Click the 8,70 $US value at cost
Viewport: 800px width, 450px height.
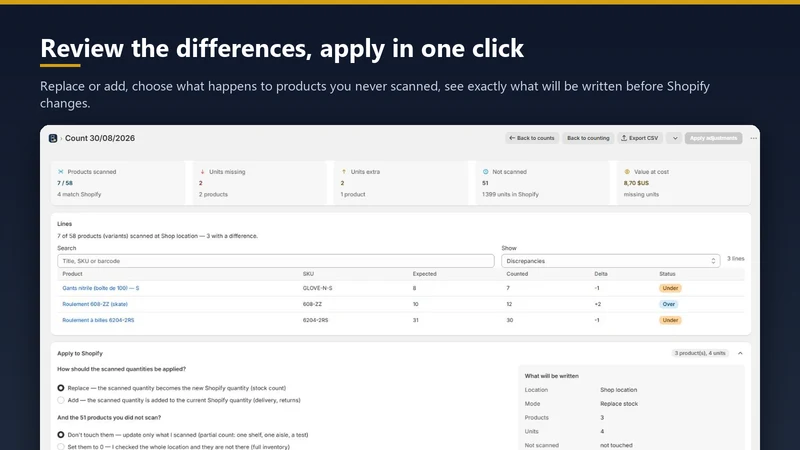click(x=636, y=183)
